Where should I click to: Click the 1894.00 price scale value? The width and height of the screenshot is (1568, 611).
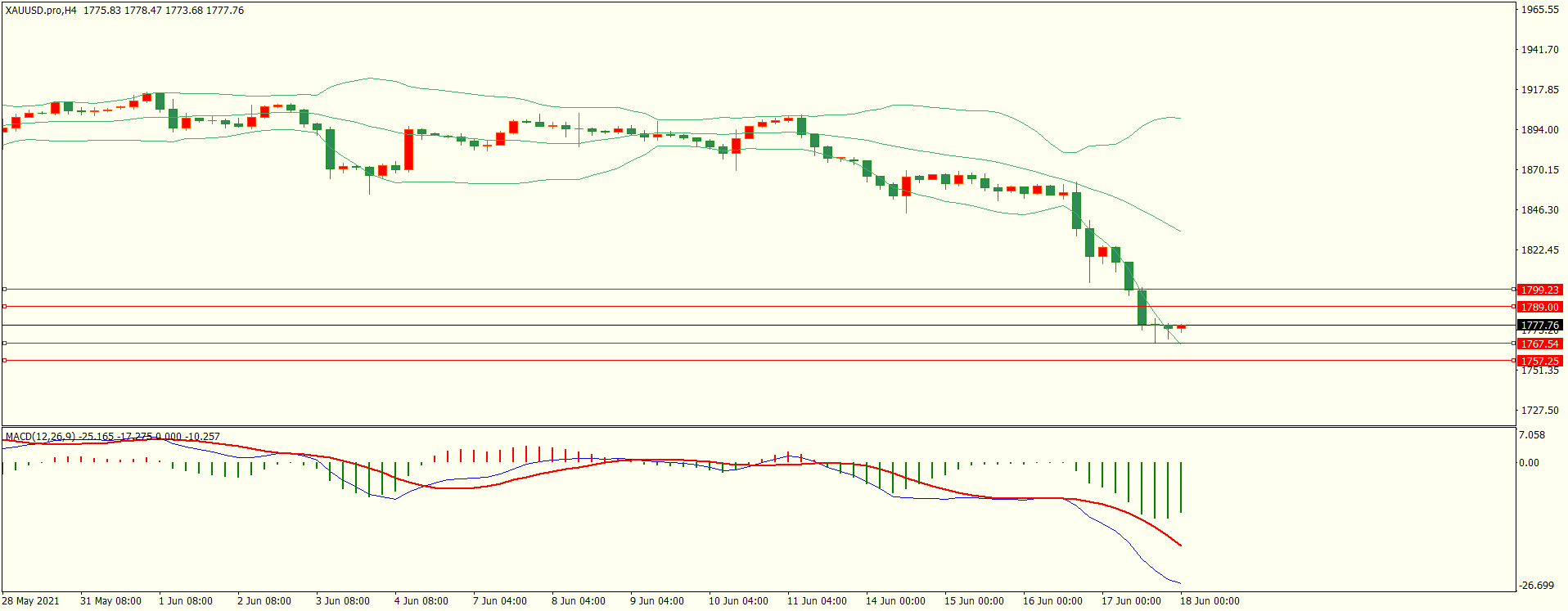click(x=1539, y=130)
